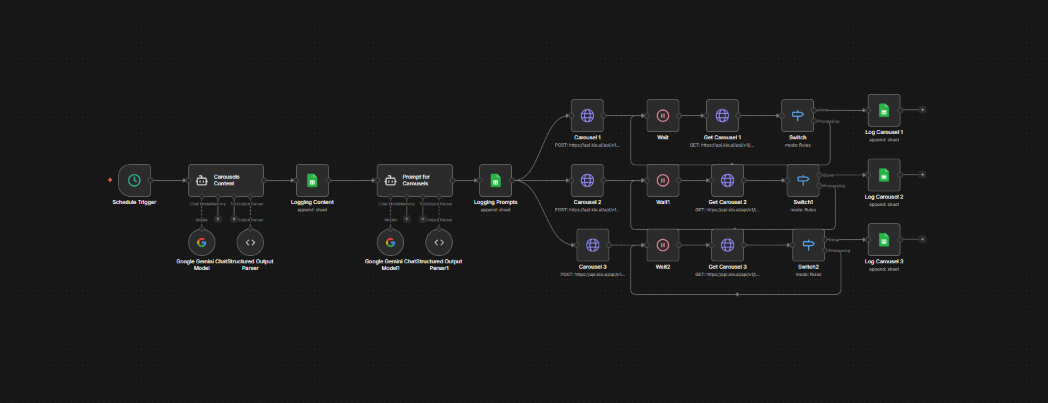Select the Google Gemini Chat Model node

click(202, 242)
